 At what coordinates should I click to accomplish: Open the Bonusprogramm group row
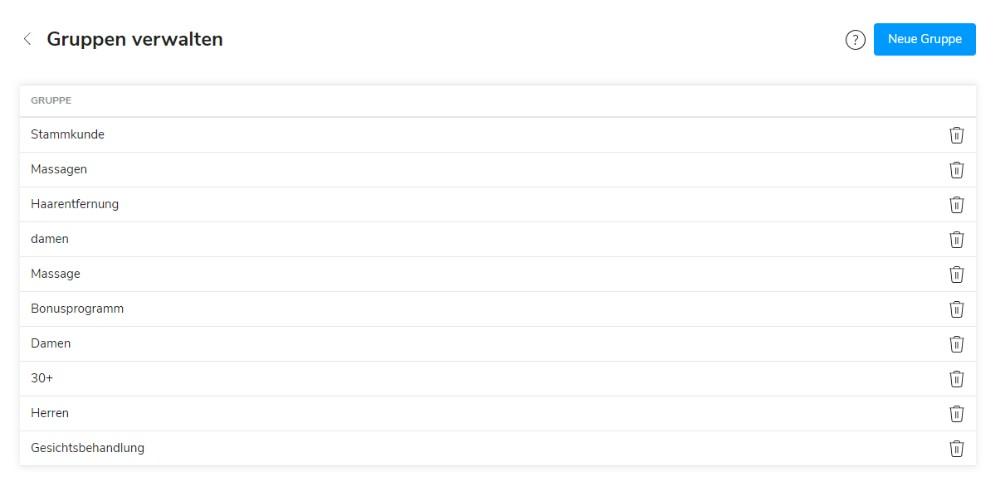point(77,309)
